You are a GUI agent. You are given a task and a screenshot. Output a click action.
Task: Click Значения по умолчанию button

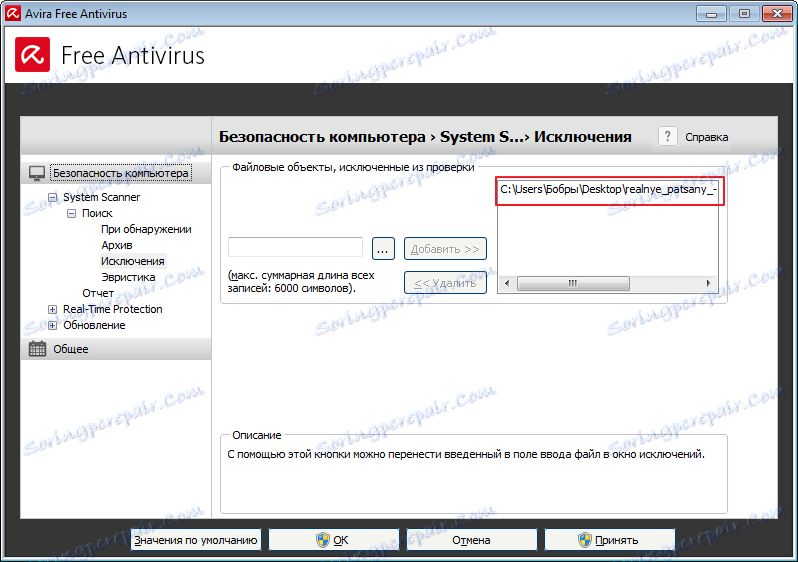tap(196, 540)
